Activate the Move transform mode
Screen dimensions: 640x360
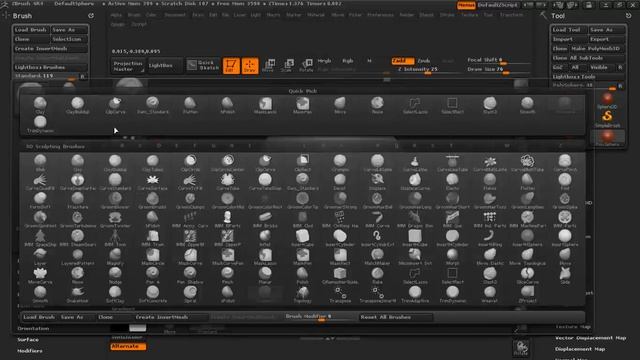click(269, 65)
